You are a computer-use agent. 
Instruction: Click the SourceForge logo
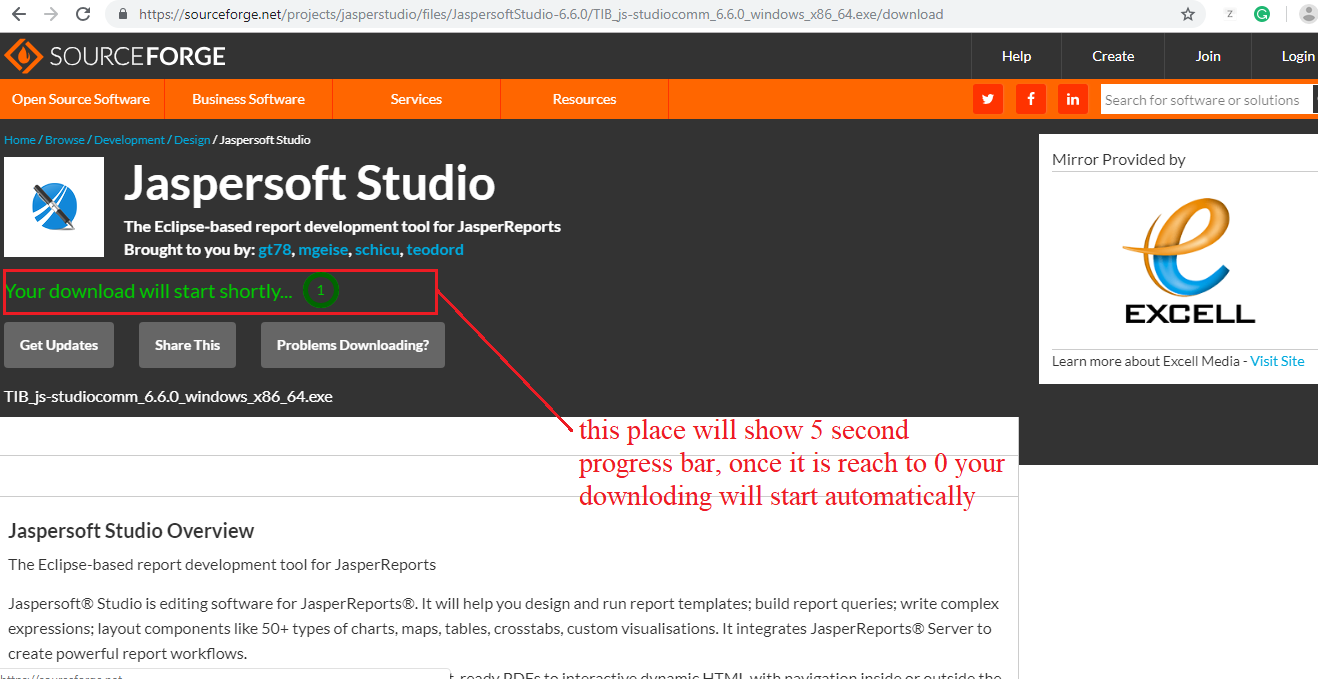[115, 56]
